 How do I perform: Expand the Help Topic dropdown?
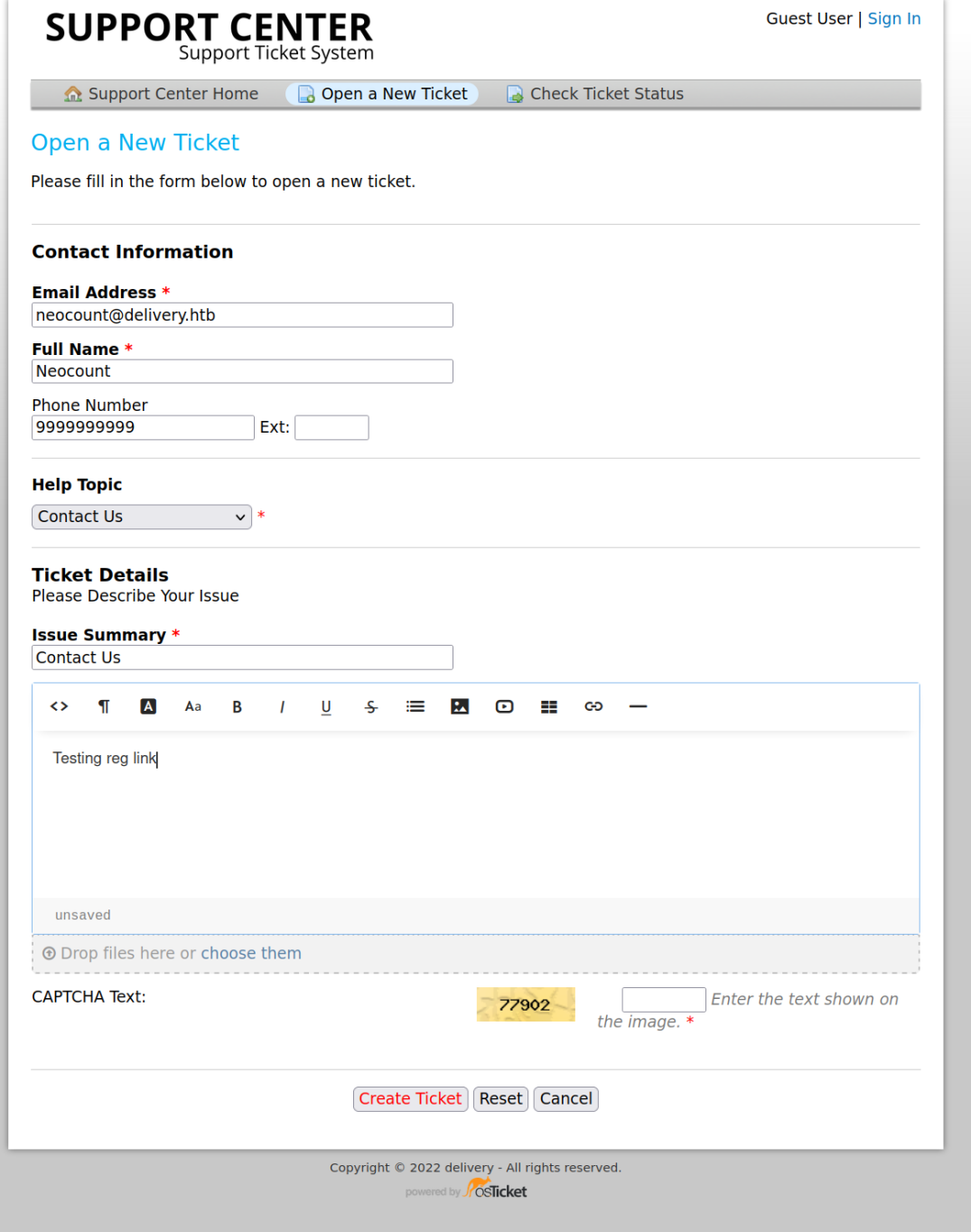pos(142,517)
